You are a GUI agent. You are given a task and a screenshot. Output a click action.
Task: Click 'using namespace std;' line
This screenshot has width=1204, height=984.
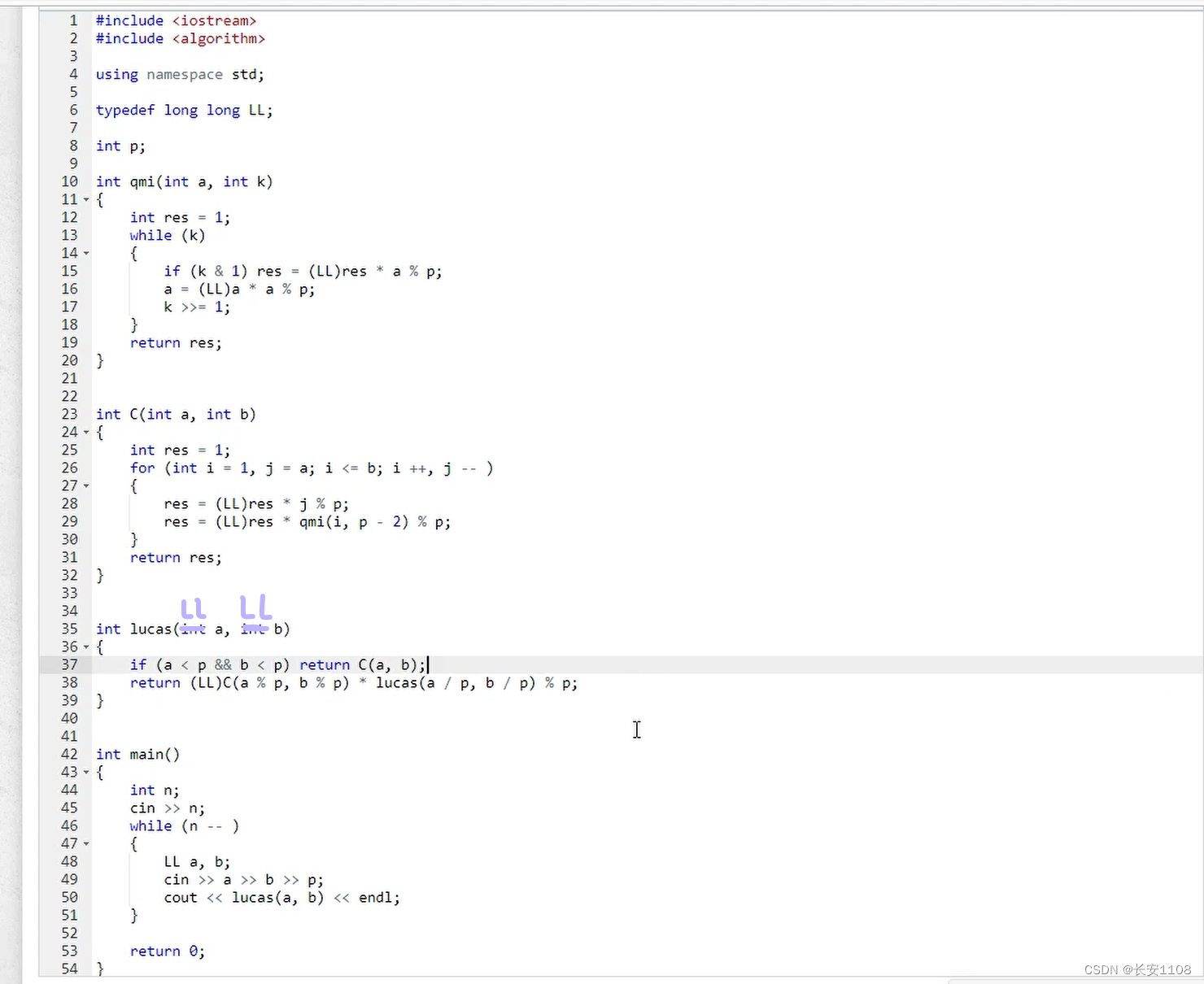180,74
